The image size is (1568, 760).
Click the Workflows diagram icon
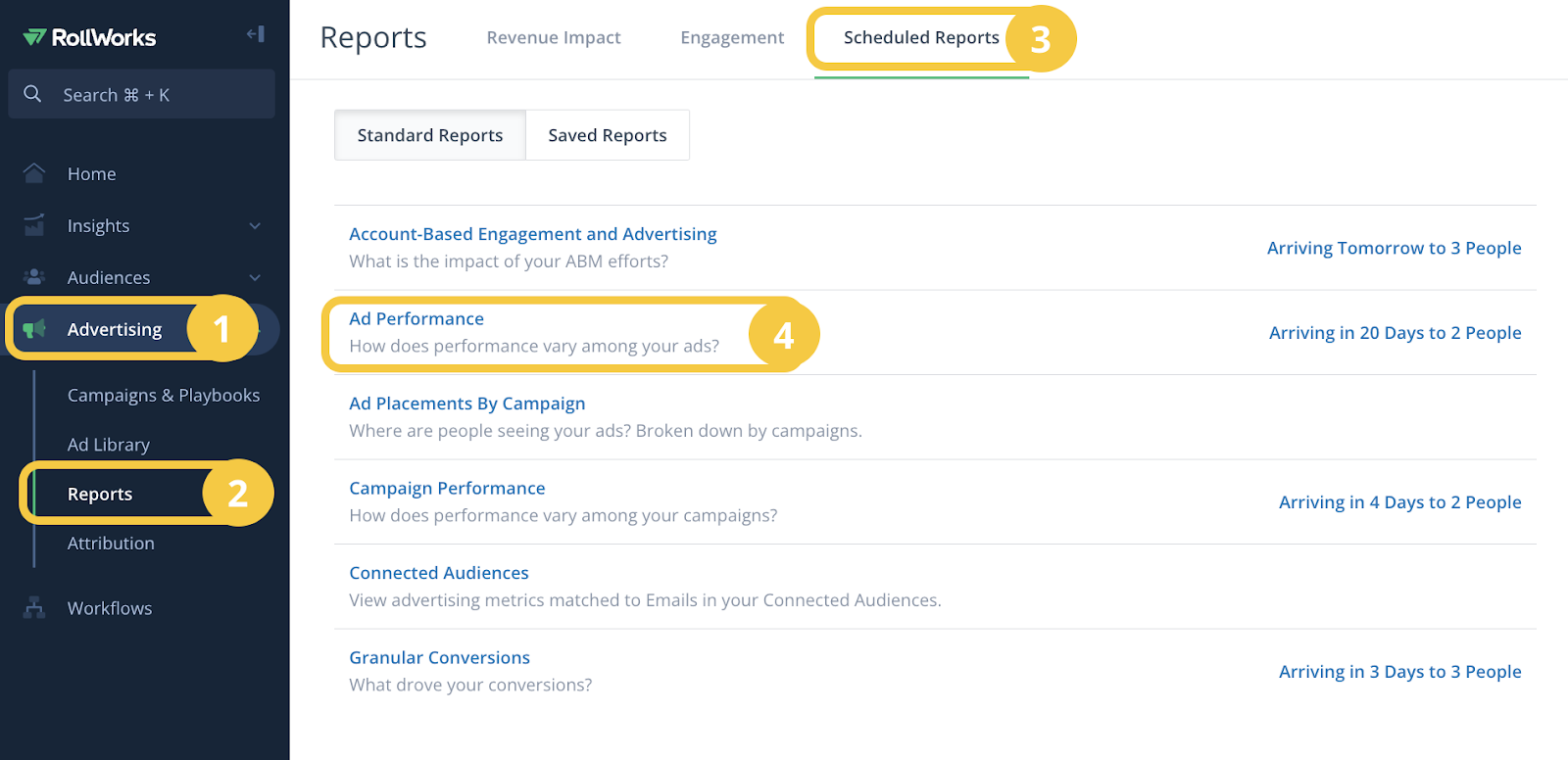pyautogui.click(x=34, y=608)
